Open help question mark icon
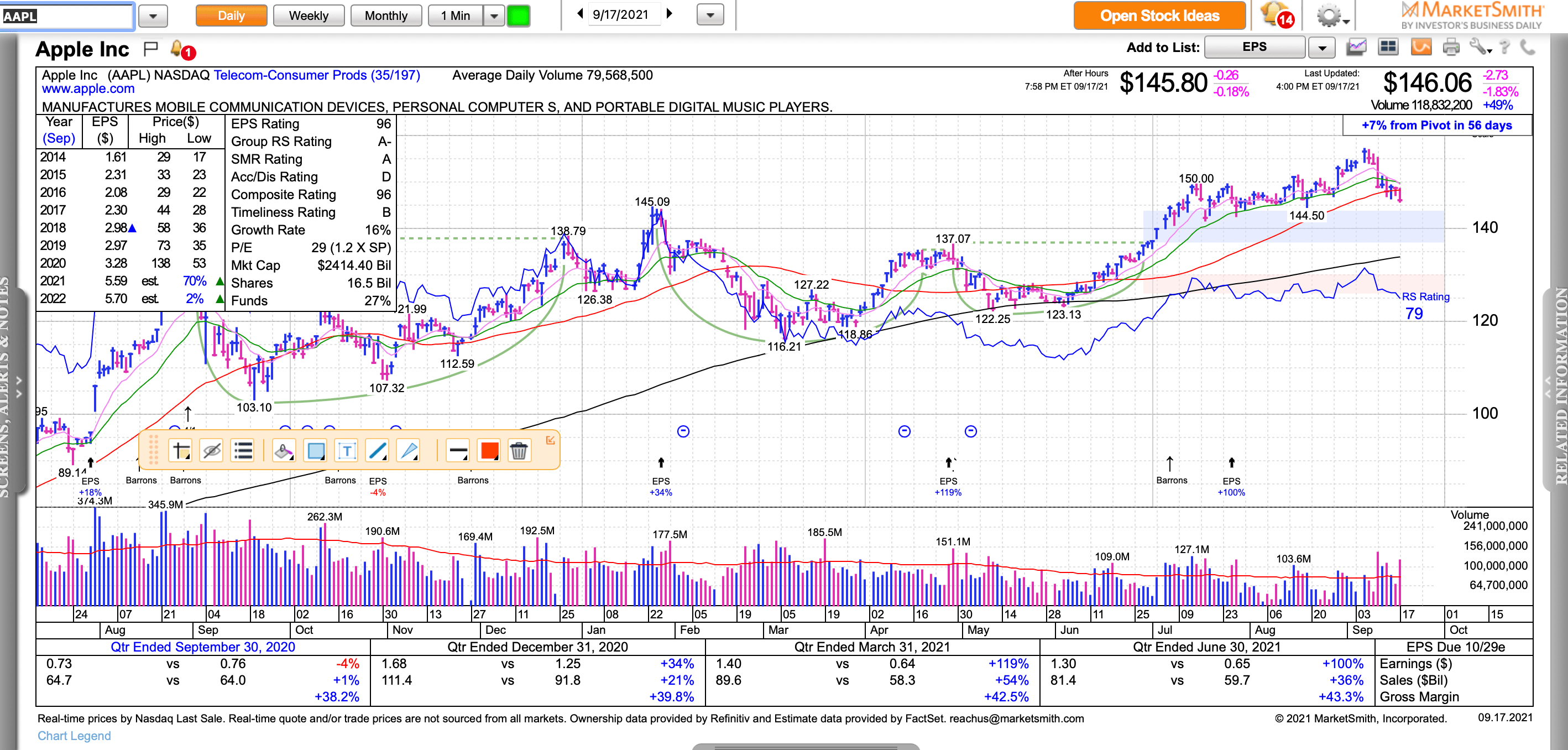Screen dimensions: 1568x750 click(x=1505, y=47)
